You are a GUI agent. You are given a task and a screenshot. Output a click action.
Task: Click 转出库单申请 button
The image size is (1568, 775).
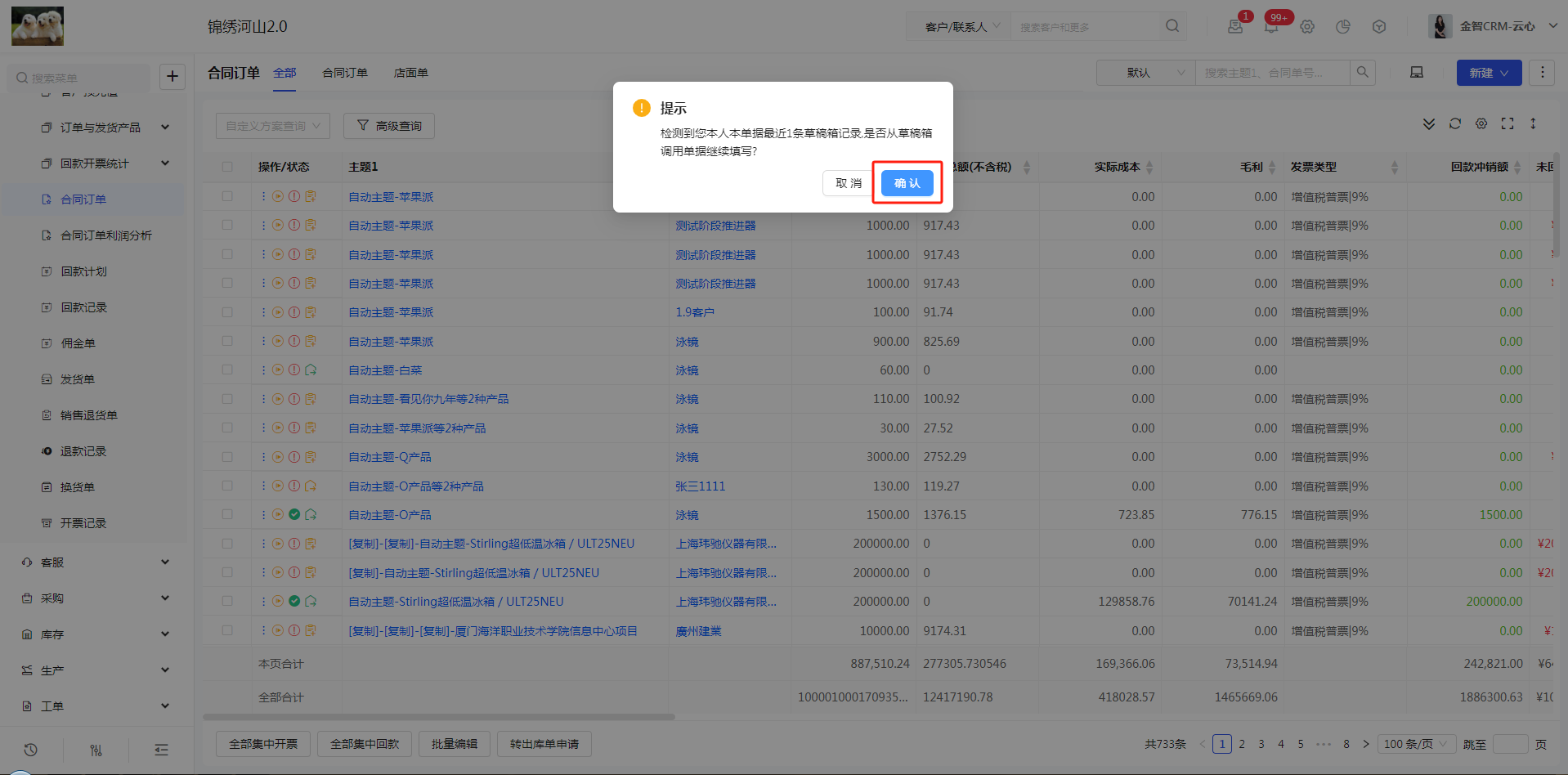pyautogui.click(x=544, y=744)
